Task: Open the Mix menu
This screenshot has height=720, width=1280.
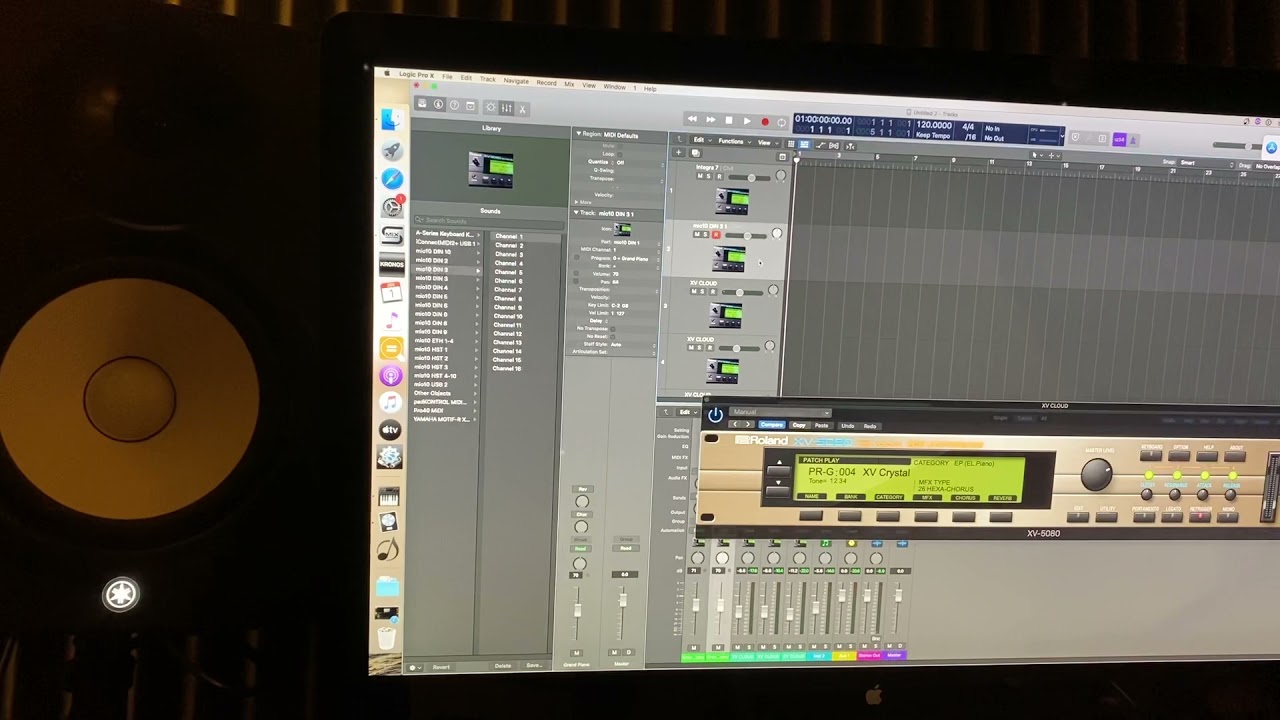Action: click(x=569, y=84)
